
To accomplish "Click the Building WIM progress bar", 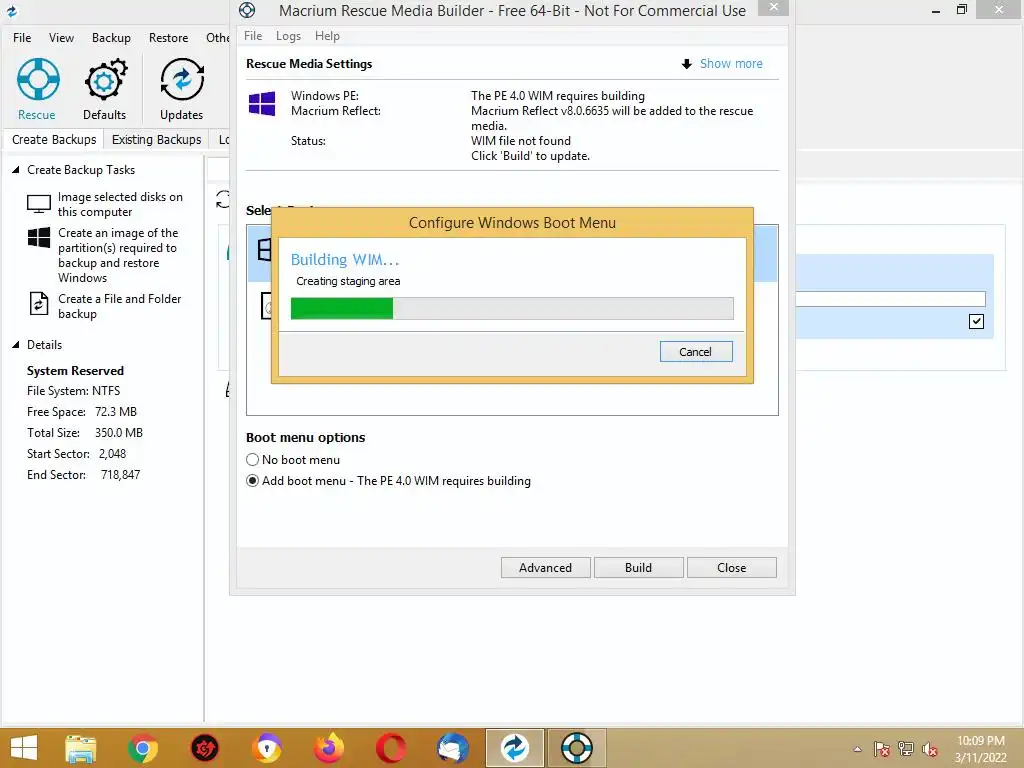I will coord(512,308).
